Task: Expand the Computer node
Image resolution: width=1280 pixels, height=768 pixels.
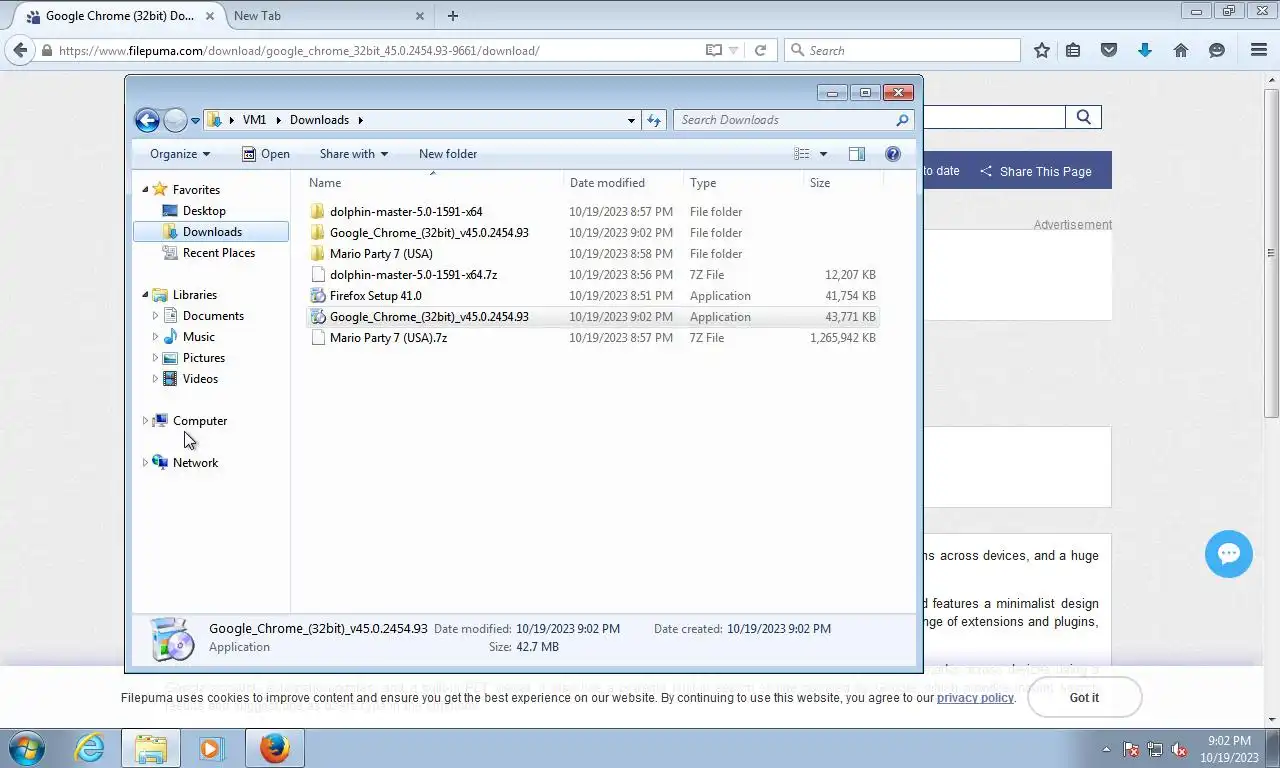Action: point(145,421)
